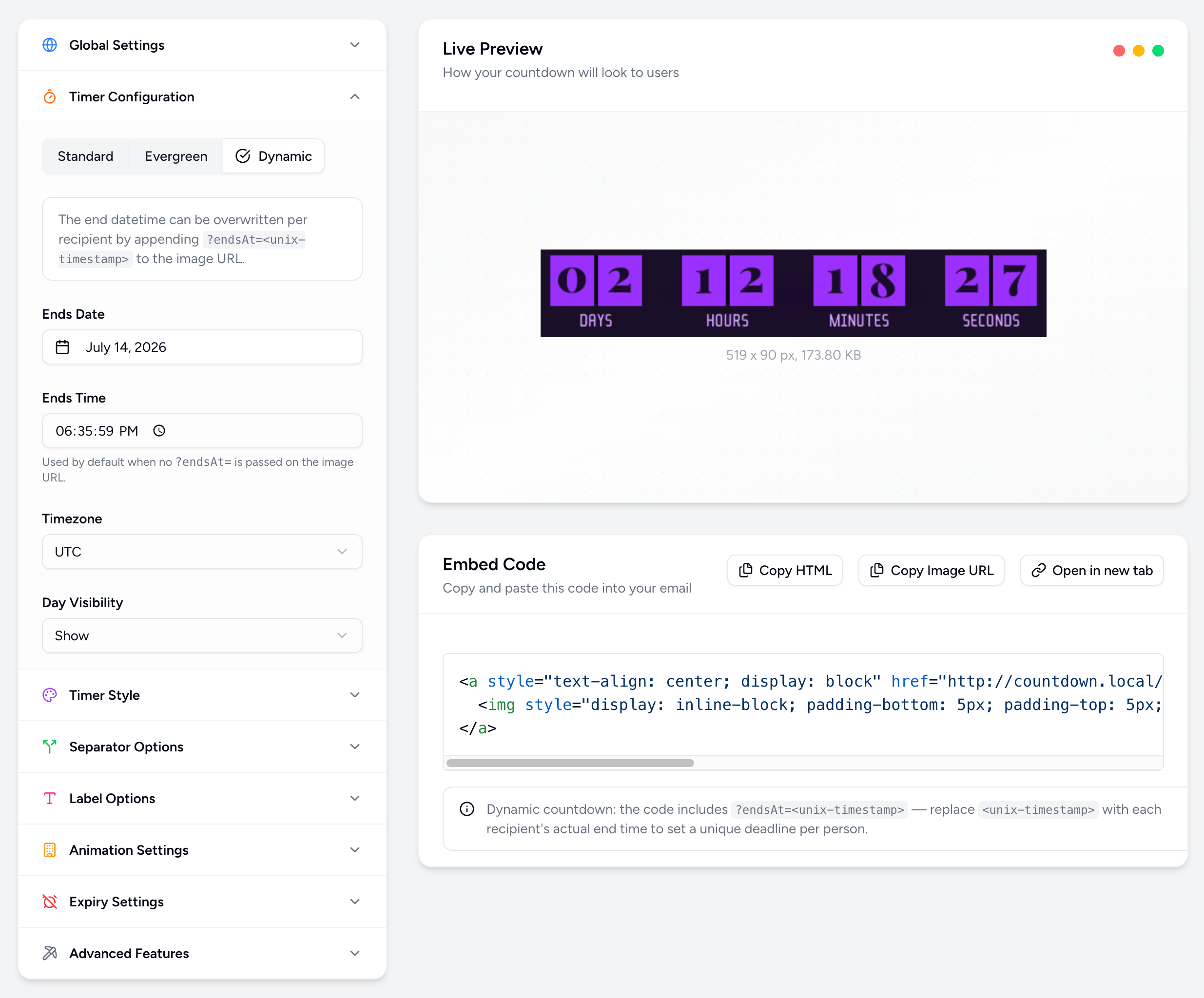The width and height of the screenshot is (1204, 998).
Task: Click the Advanced Features tools icon
Action: coord(50,953)
